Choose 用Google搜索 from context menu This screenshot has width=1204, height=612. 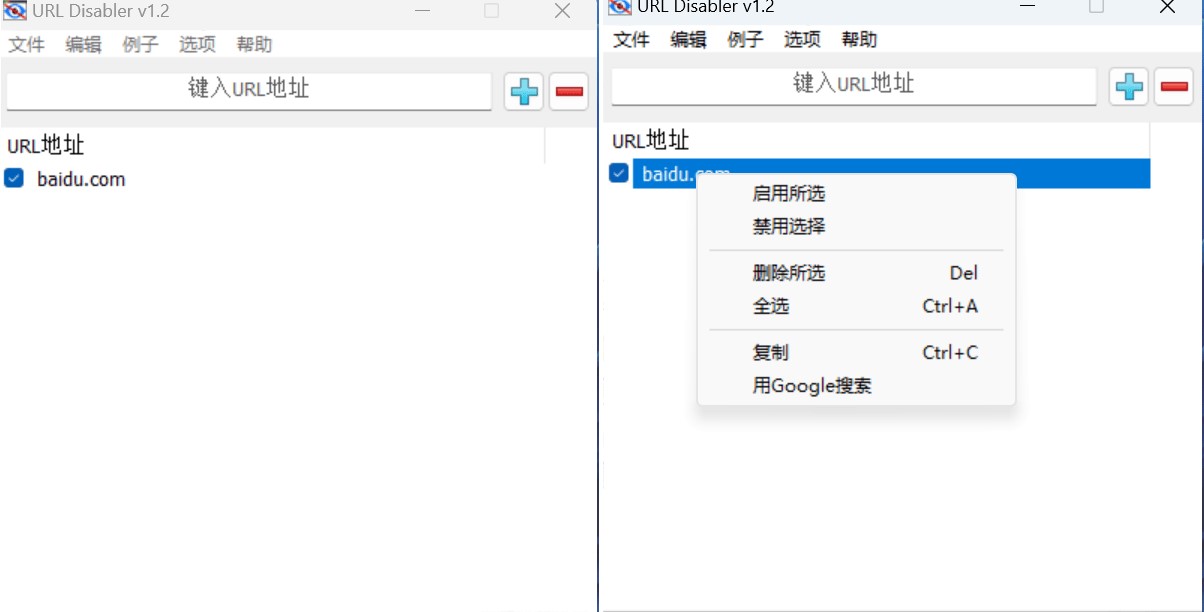pos(856,385)
